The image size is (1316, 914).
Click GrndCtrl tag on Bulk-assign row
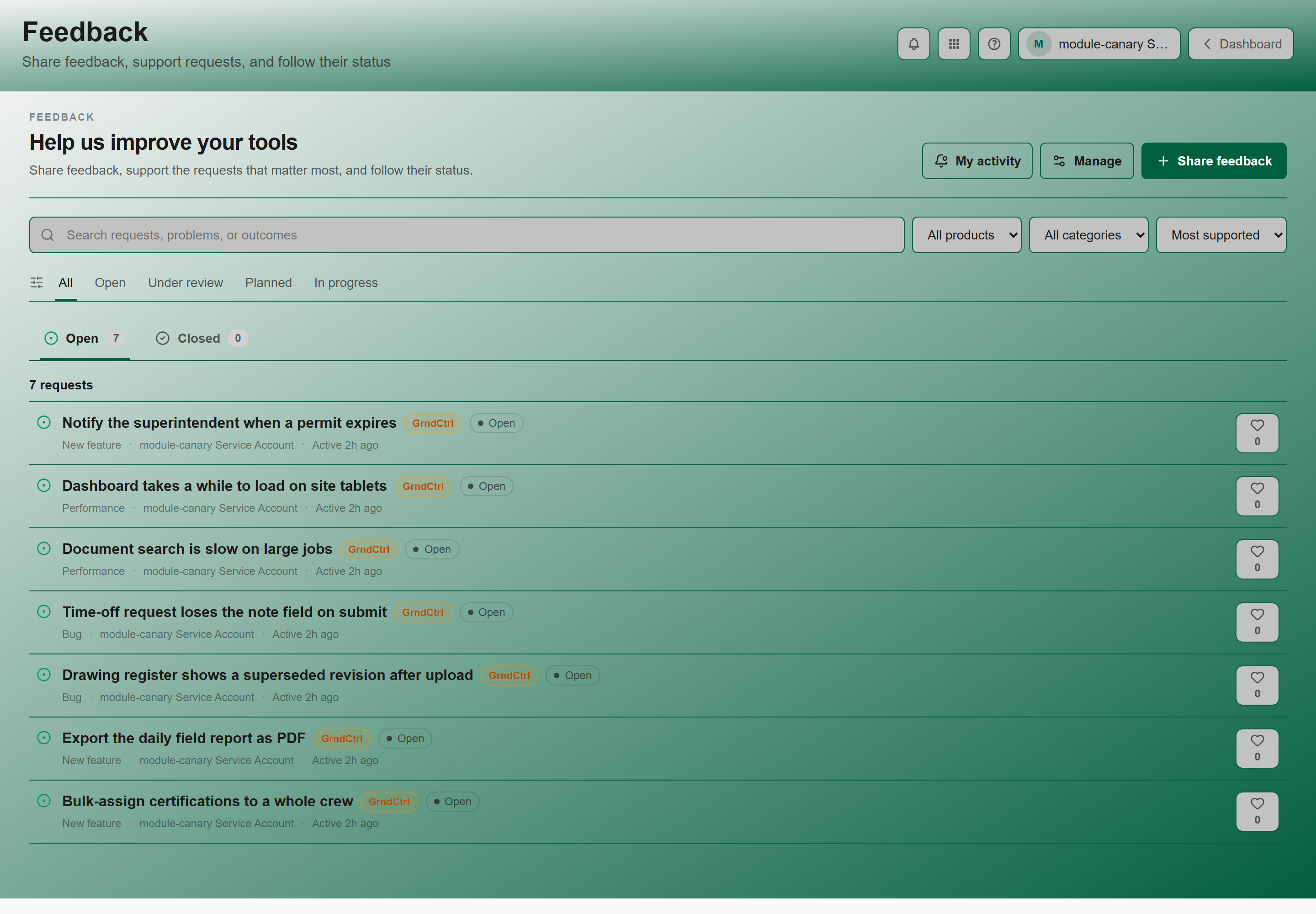[x=389, y=801]
